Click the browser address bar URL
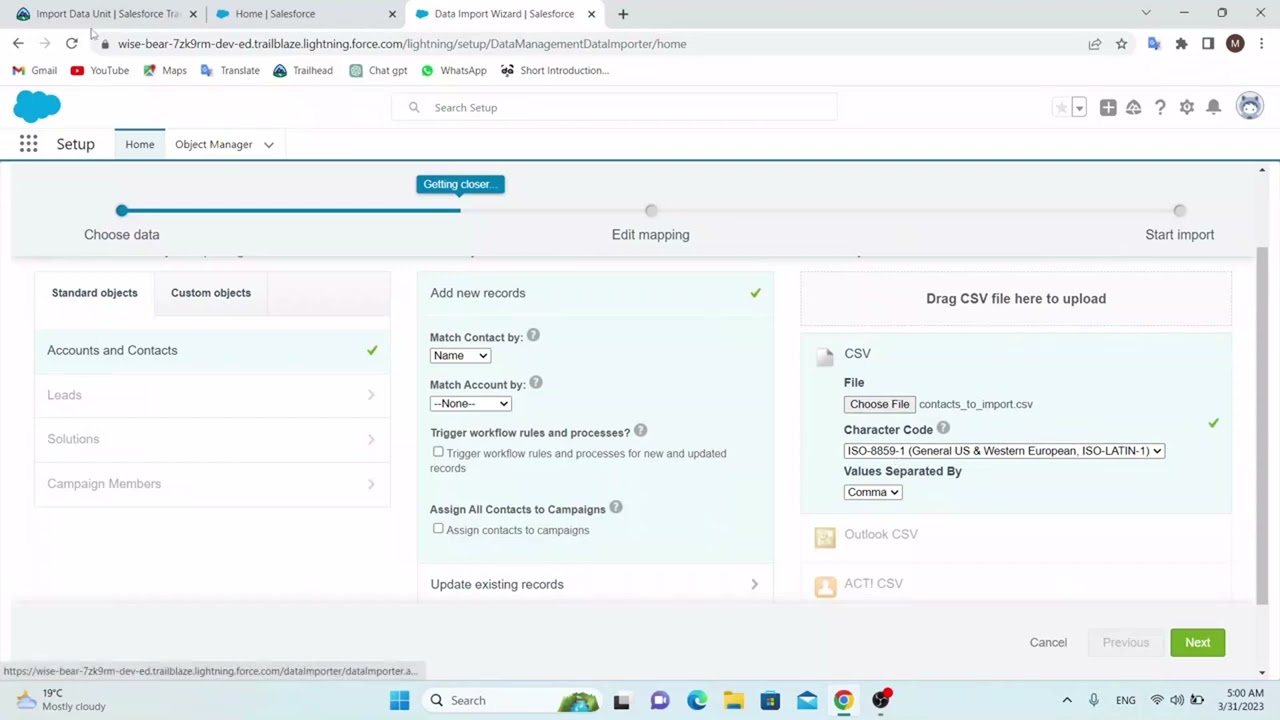1280x720 pixels. 402,44
